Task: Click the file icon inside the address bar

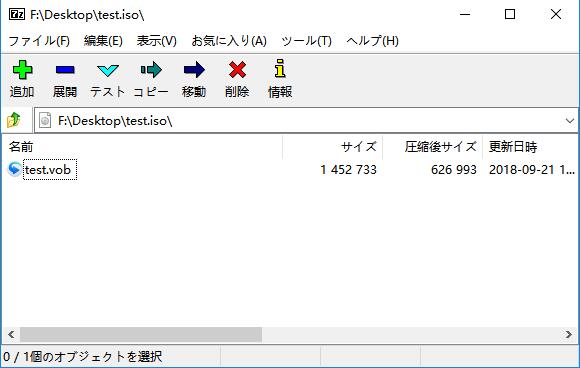Action: pos(45,120)
